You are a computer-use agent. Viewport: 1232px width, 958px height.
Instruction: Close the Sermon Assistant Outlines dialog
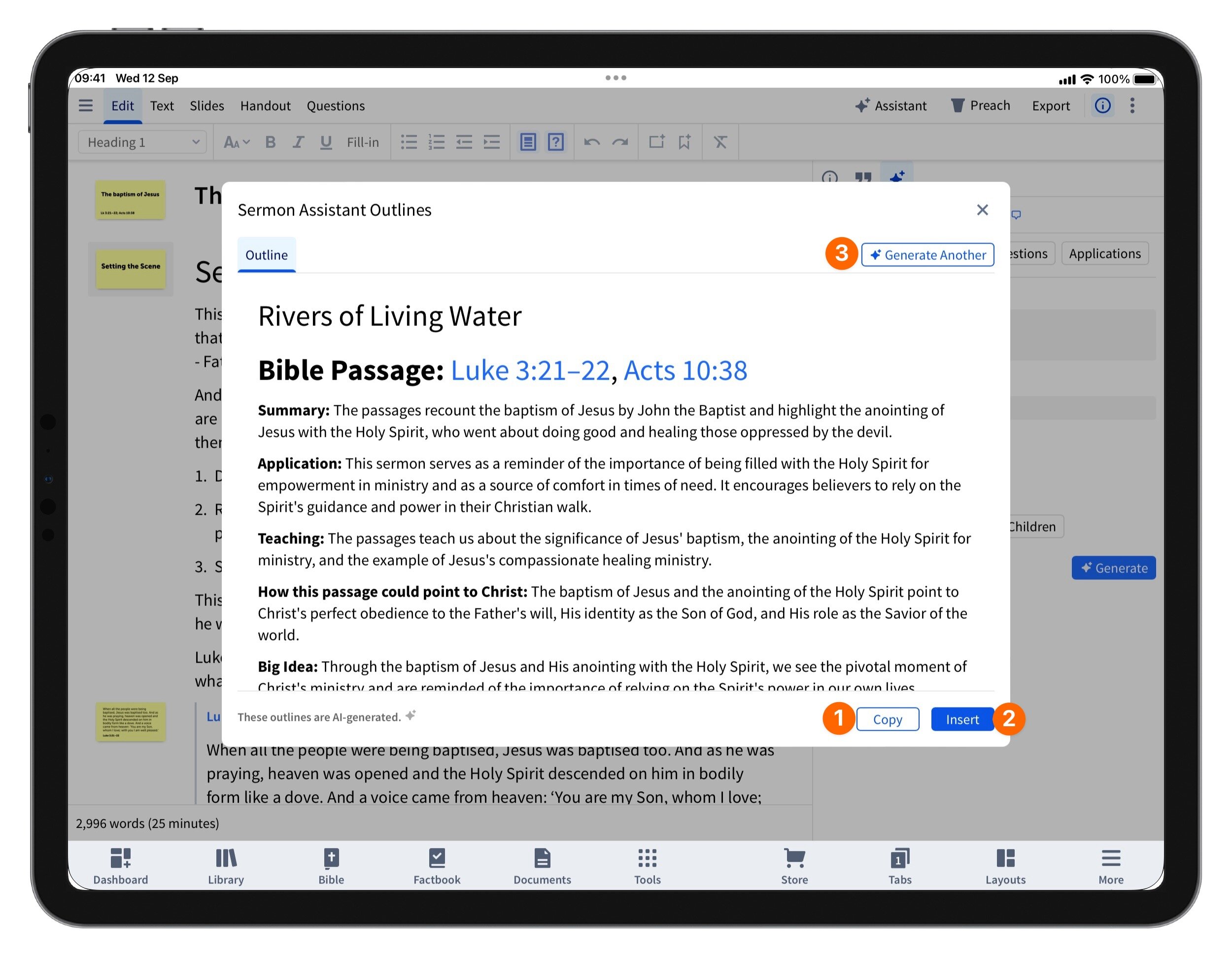click(x=982, y=210)
